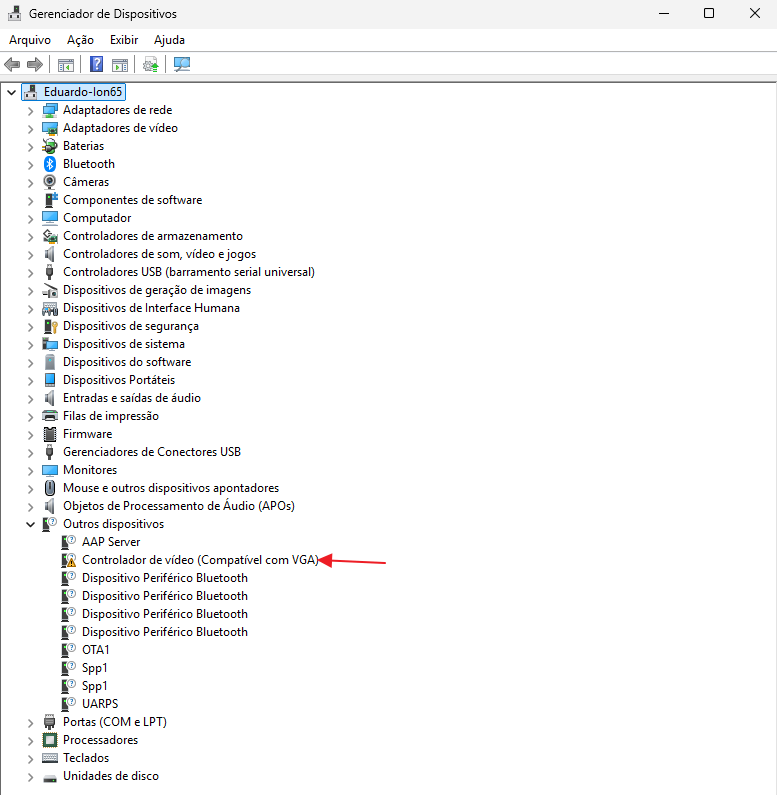Click the Forward arrow toolbar icon
Image resolution: width=777 pixels, height=795 pixels.
(x=34, y=64)
